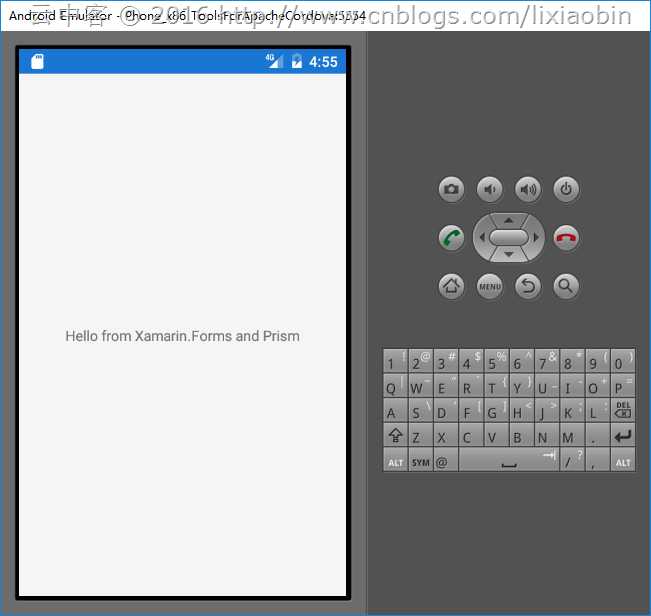Image resolution: width=651 pixels, height=616 pixels.
Task: Click the 0 number key
Action: click(623, 361)
